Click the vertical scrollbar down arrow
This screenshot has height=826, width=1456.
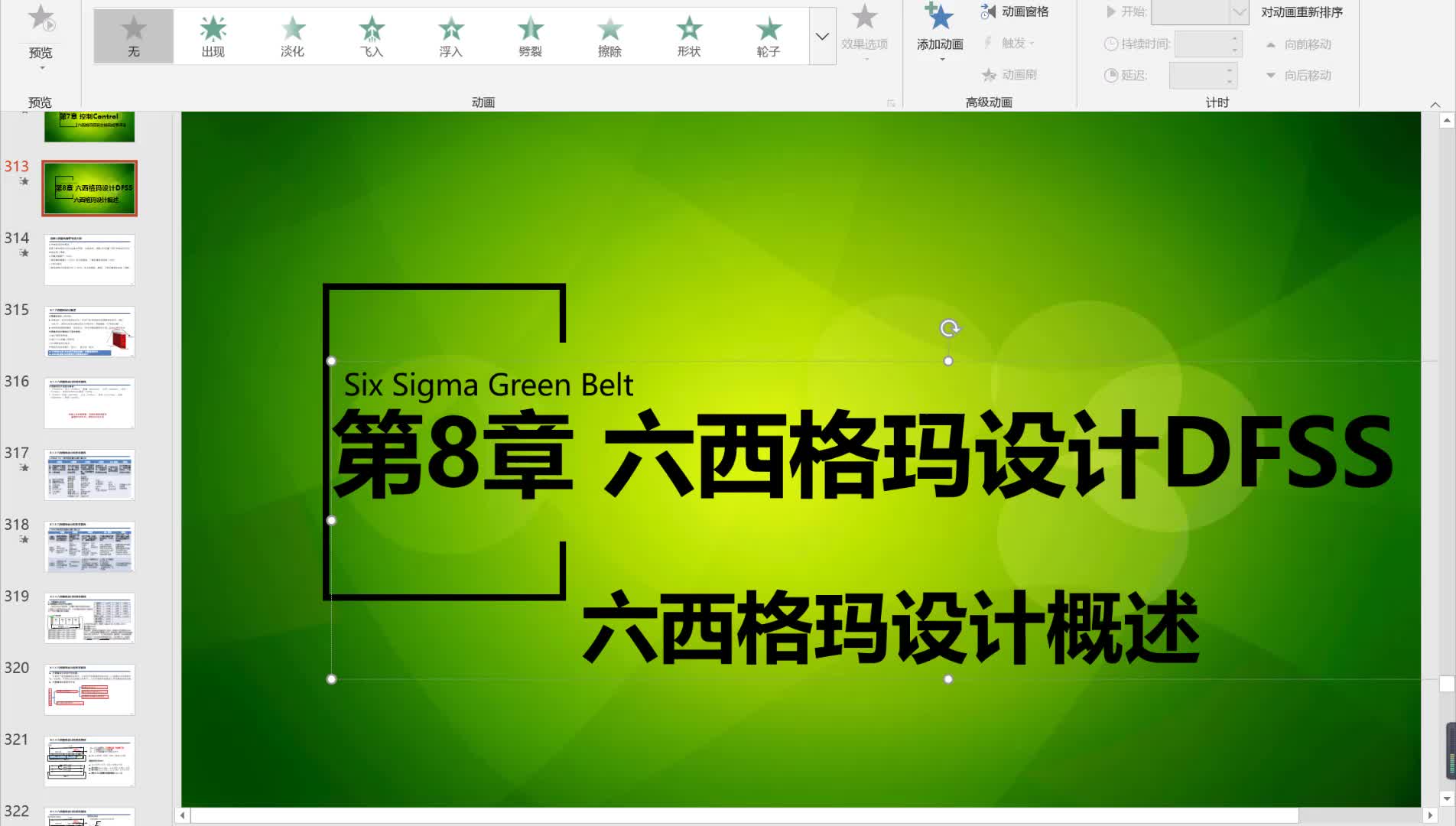1446,798
